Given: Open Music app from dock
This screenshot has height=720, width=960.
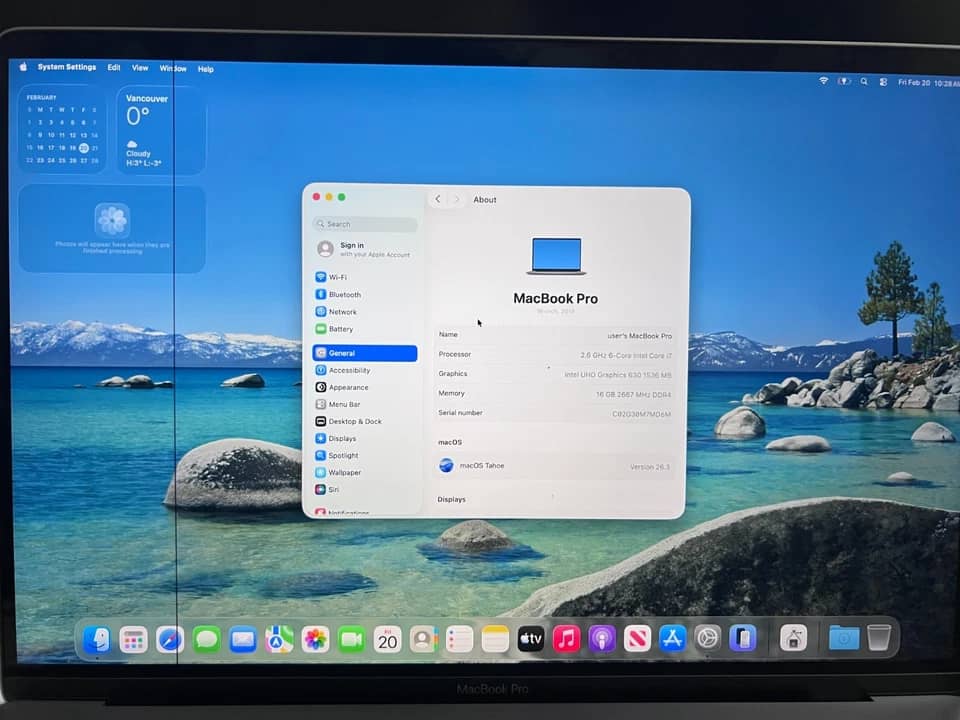Looking at the screenshot, I should click(x=566, y=640).
